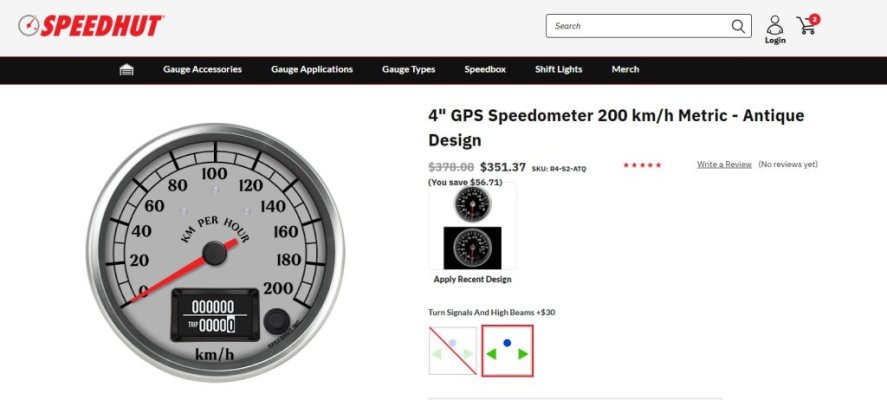Select no turn signals option
The height and width of the screenshot is (400, 887).
[453, 351]
